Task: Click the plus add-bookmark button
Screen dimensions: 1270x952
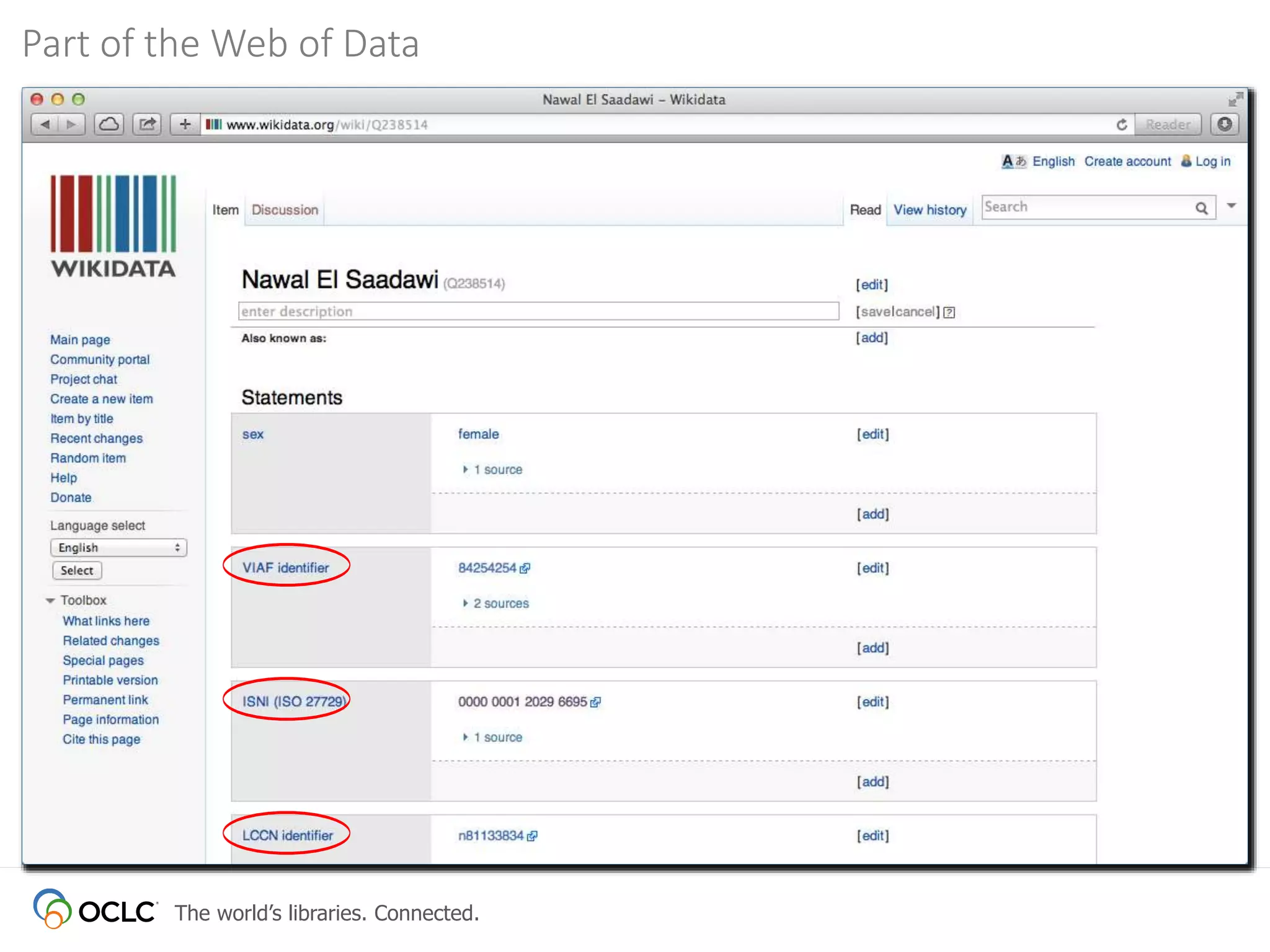Action: pos(185,125)
